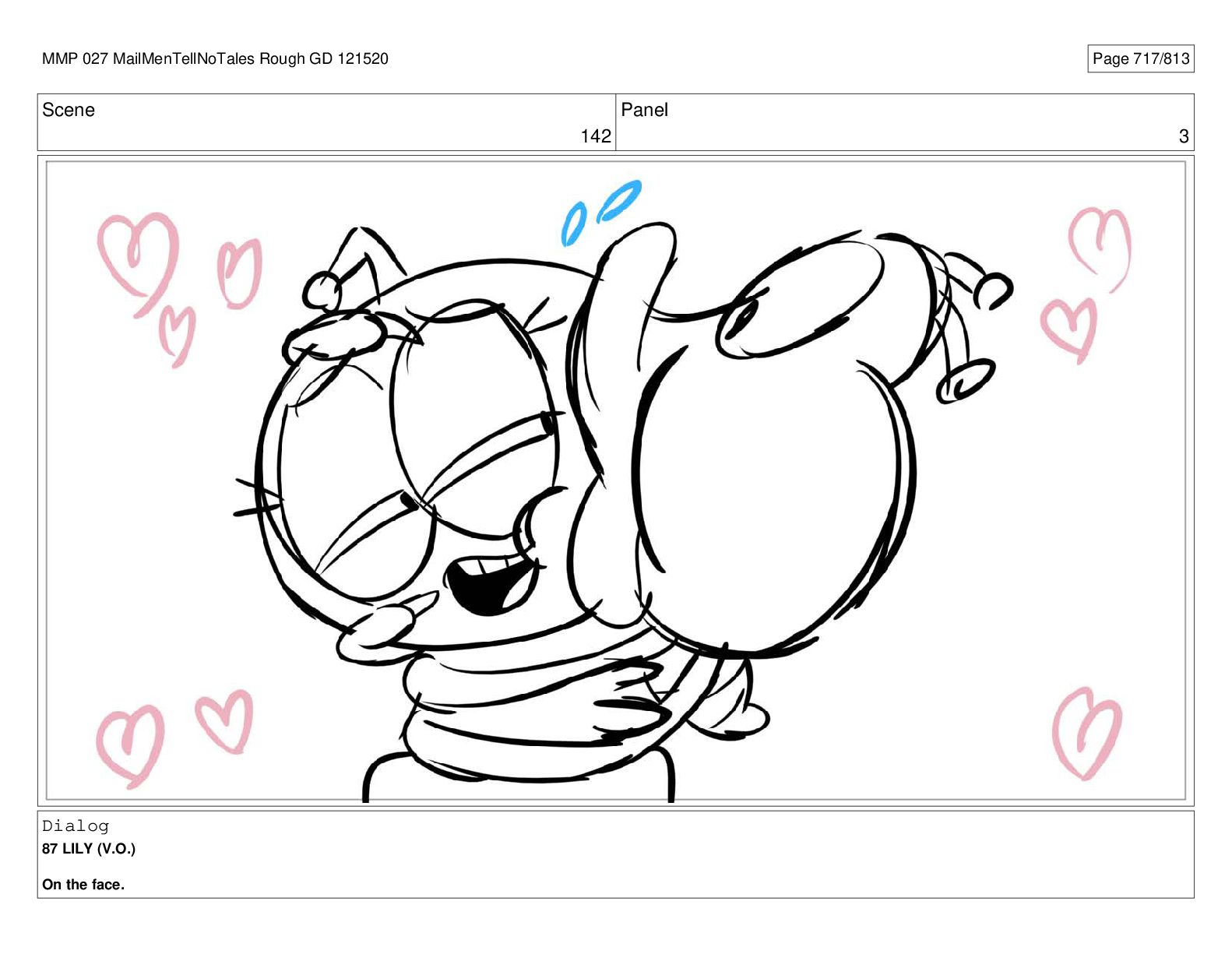This screenshot has height=954, width=1232.
Task: Click the 'Page 717/813' page indicator
Action: coord(1140,58)
